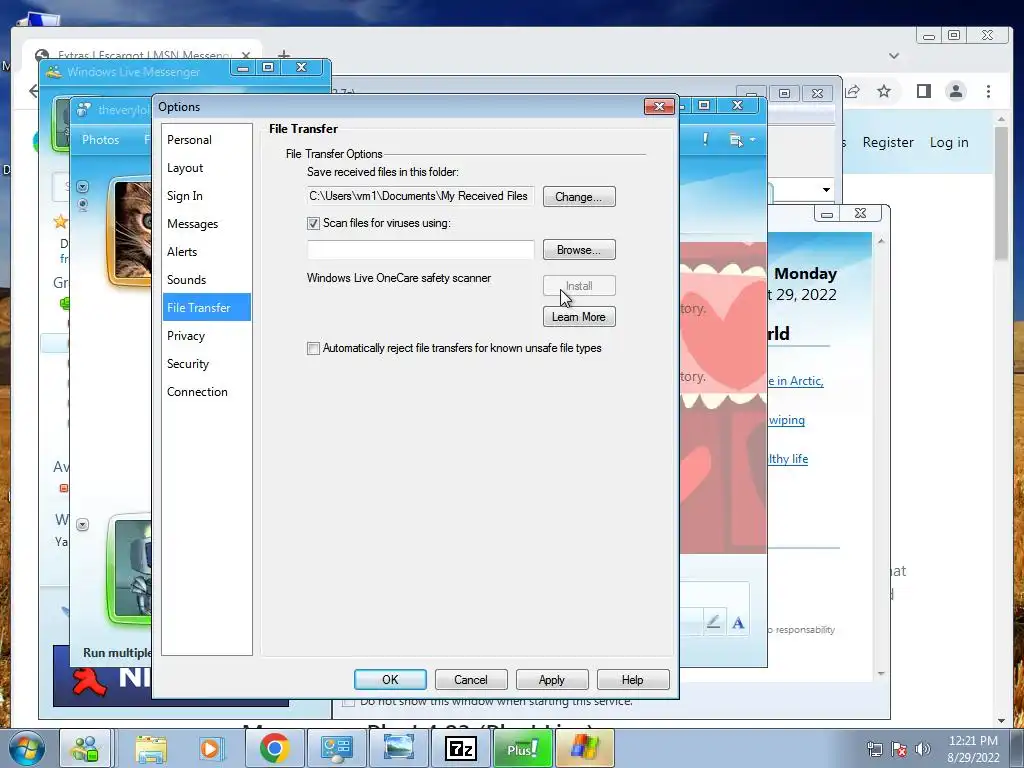Open the Windows Explorer taskbar icon
1024x768 pixels.
click(x=151, y=748)
